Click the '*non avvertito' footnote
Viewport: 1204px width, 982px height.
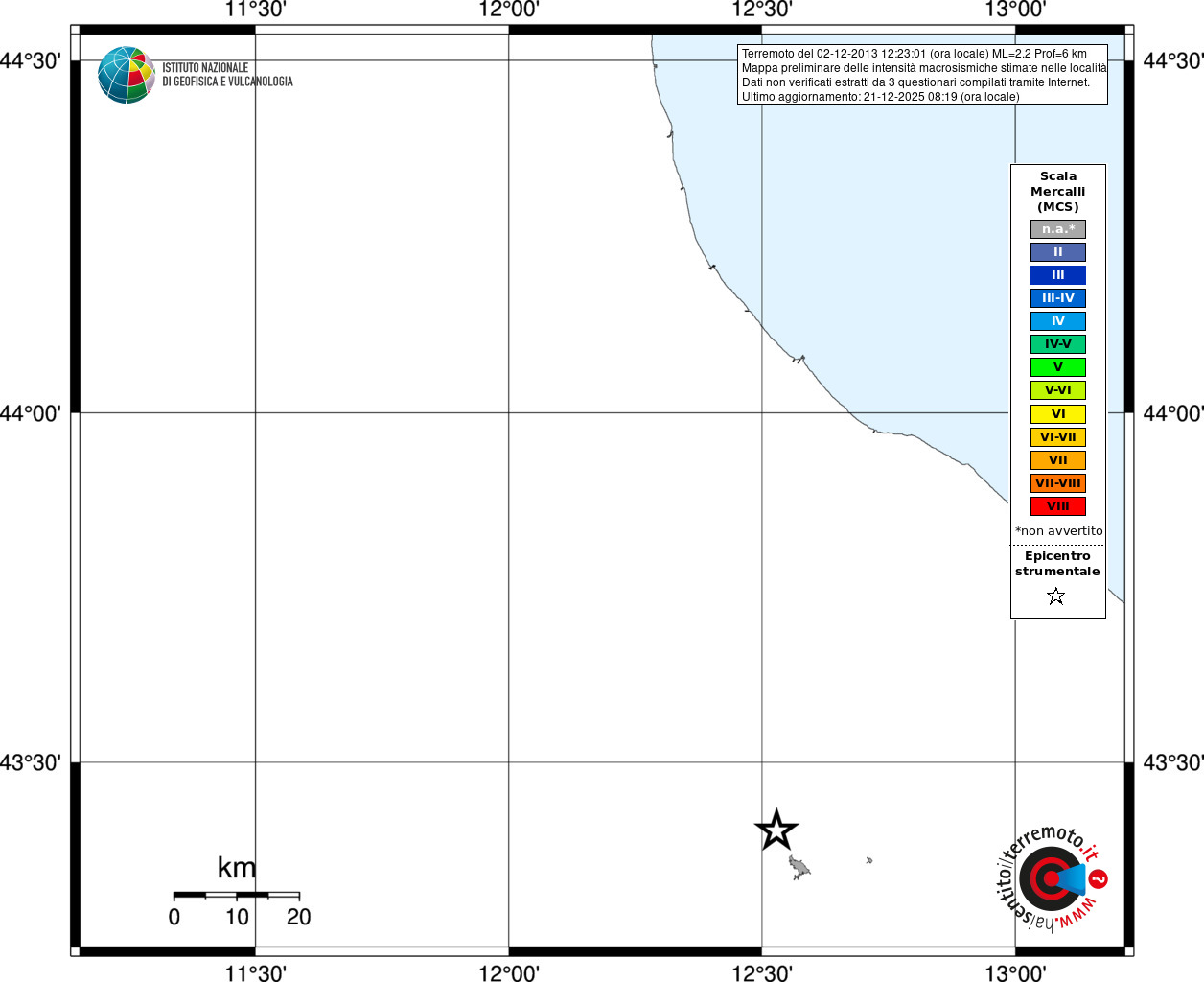point(1059,531)
